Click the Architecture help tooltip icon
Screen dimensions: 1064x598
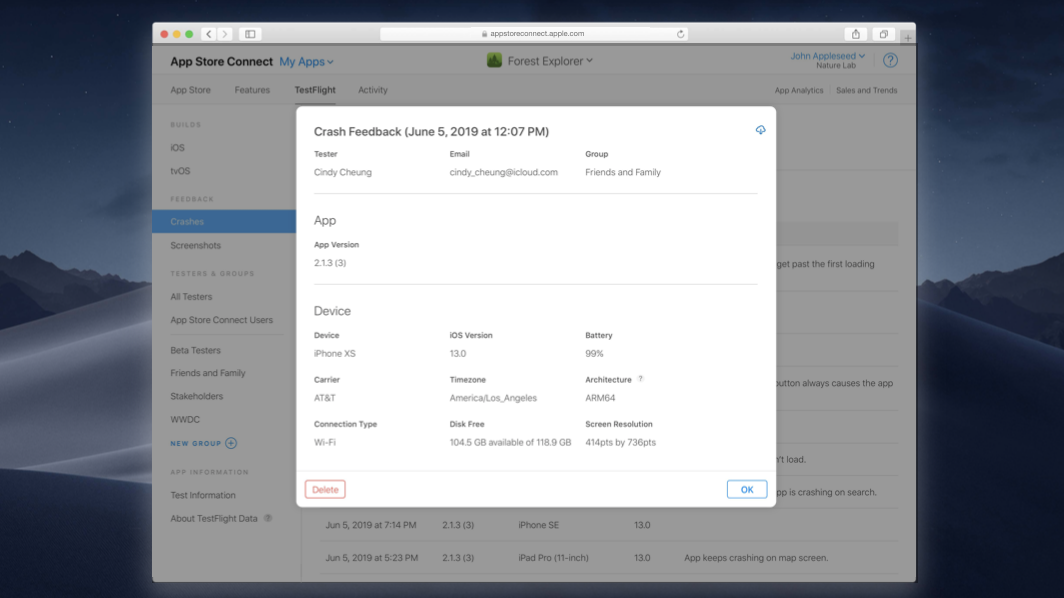tap(641, 379)
